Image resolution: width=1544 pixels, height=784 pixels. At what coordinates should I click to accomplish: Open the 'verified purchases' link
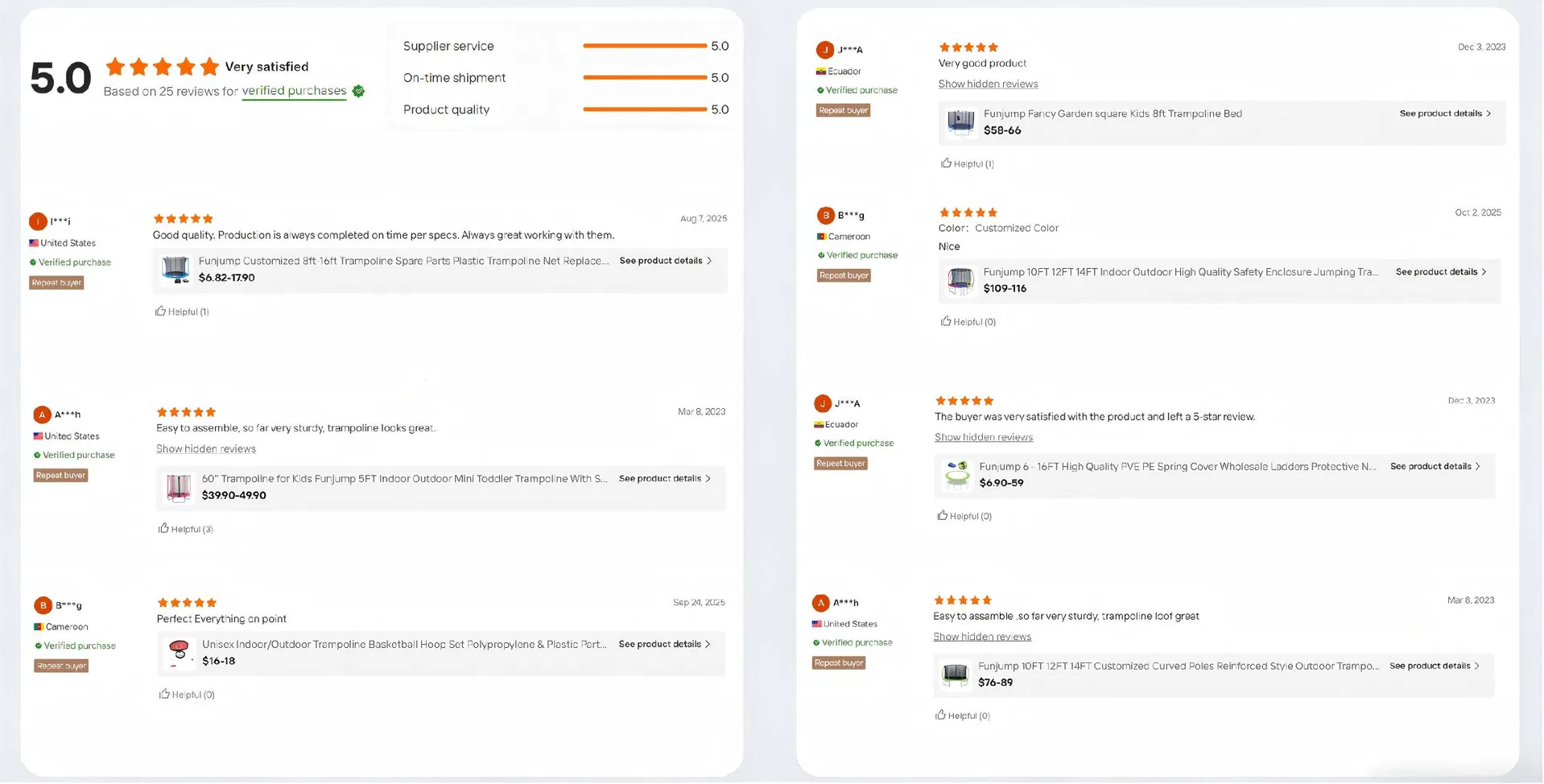[x=294, y=91]
